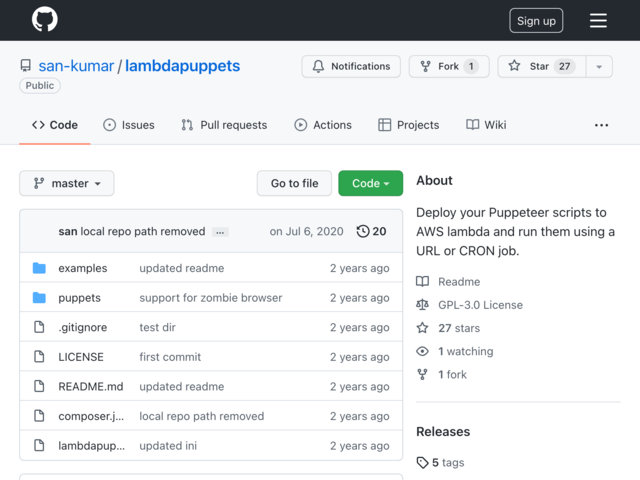Open the 'test dir' commit message

point(158,327)
